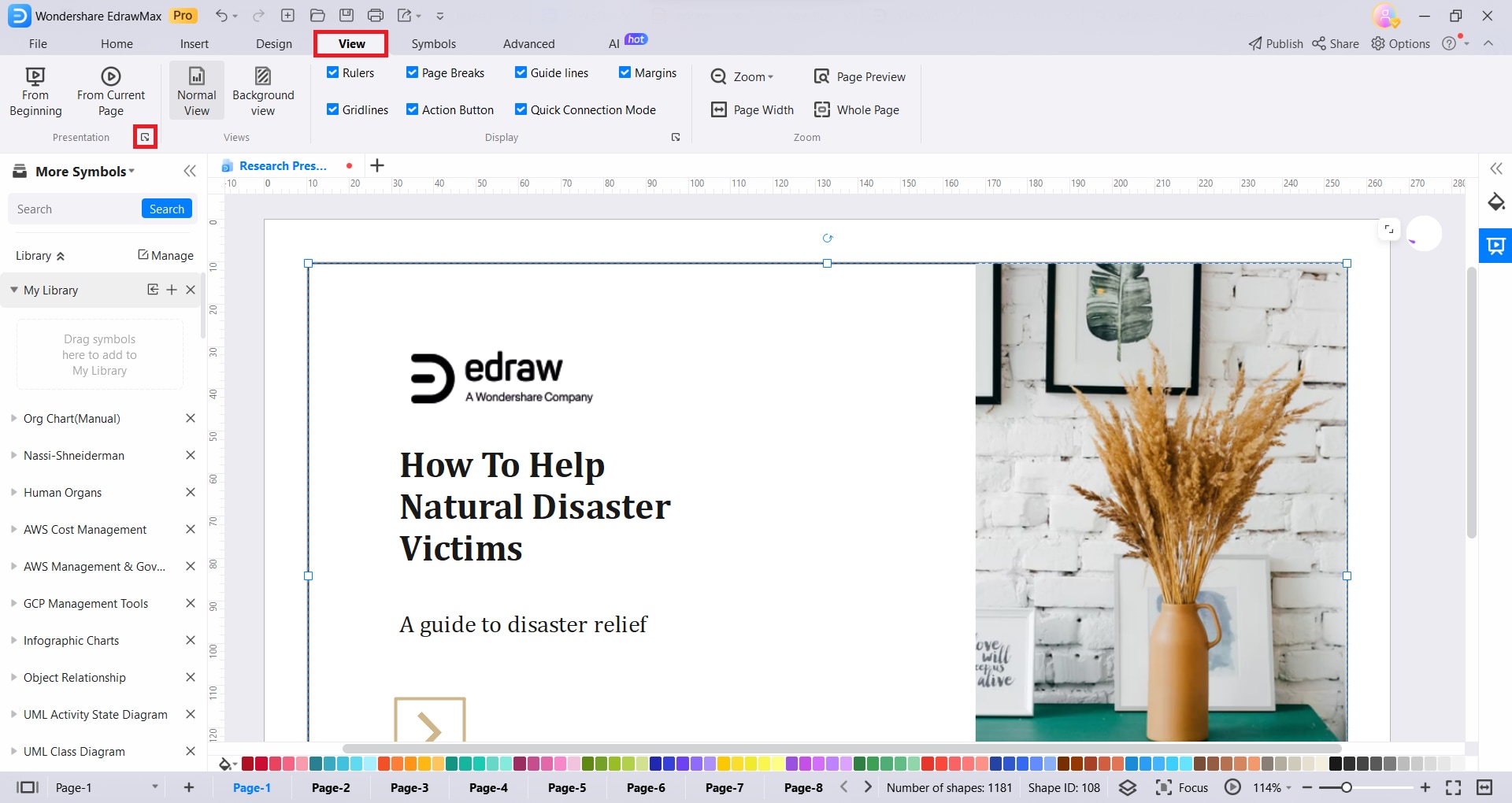Screen dimensions: 1512x803
Task: Print the document using the printer icon
Action: coord(376,16)
